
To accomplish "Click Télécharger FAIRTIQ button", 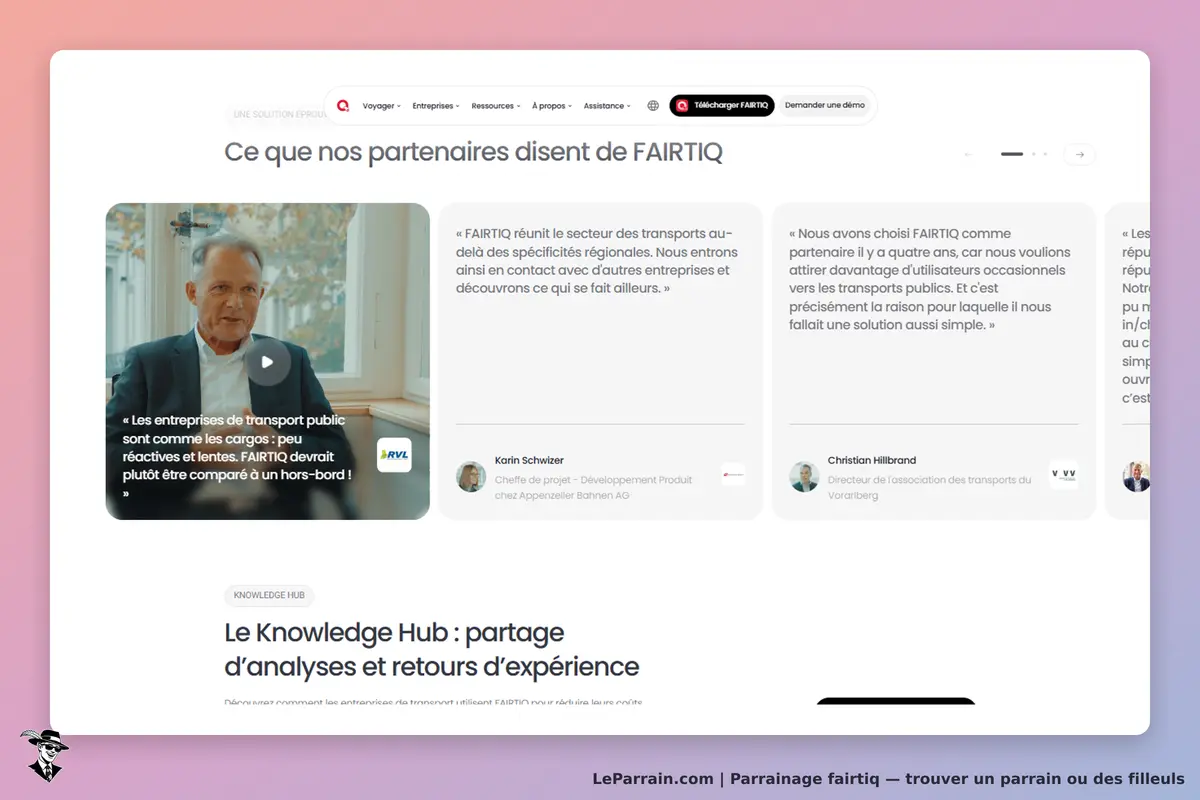I will tap(722, 105).
